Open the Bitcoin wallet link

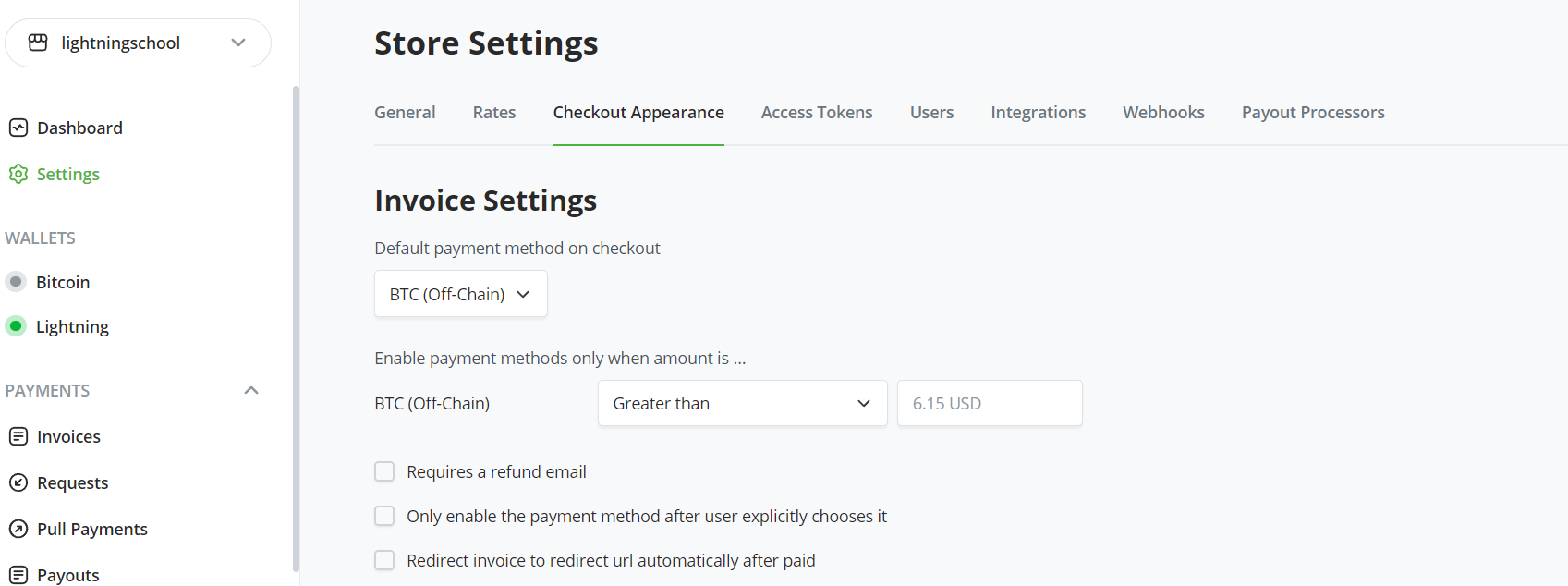tap(63, 282)
